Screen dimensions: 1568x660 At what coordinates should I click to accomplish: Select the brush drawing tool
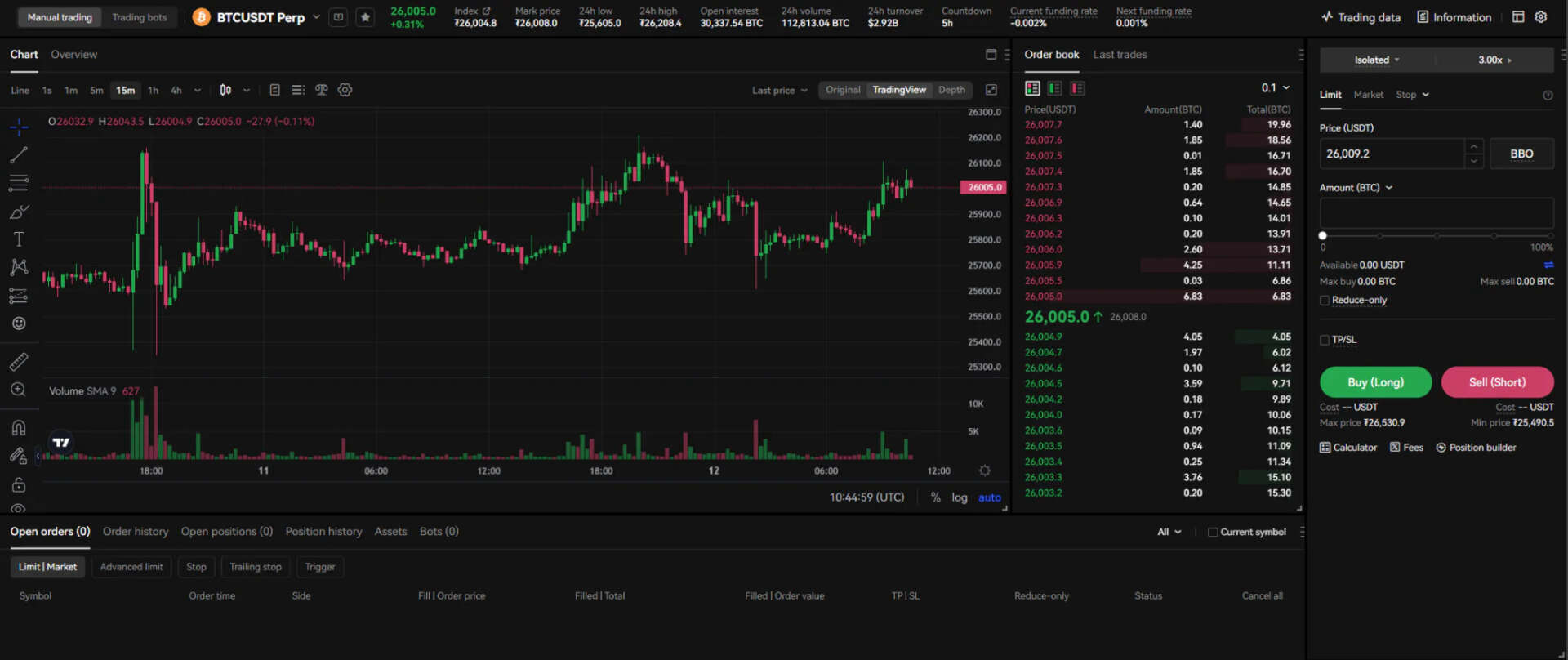19,212
